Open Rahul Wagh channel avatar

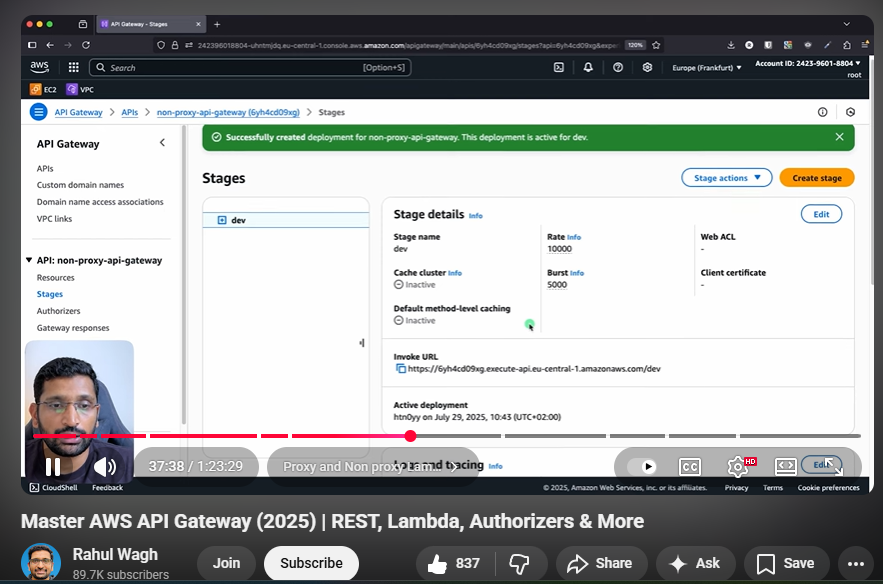pos(41,562)
